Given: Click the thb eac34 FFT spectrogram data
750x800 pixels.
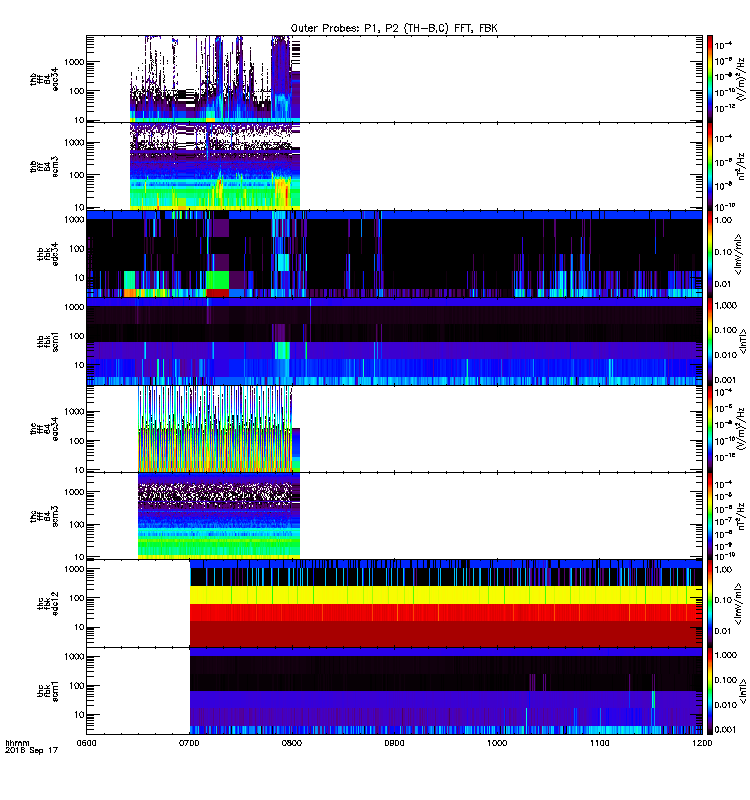Looking at the screenshot, I should (215, 79).
